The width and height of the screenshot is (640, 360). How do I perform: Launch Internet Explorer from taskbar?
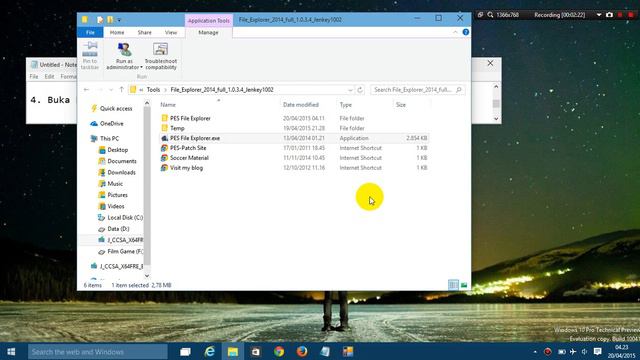(210, 351)
